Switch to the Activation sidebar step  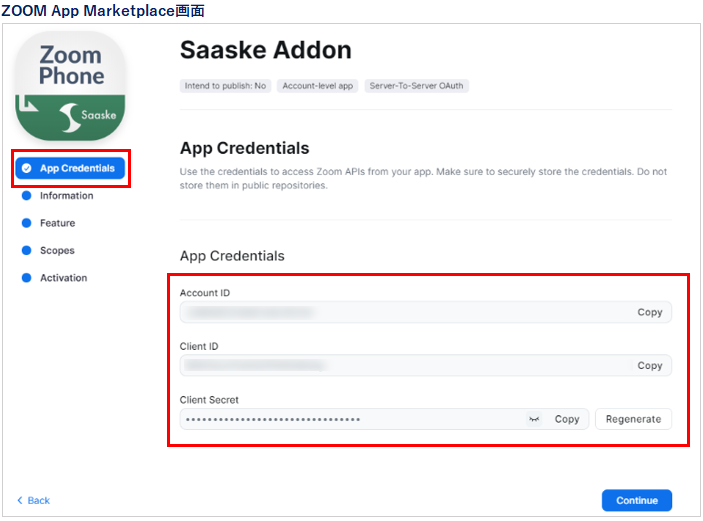[x=64, y=278]
